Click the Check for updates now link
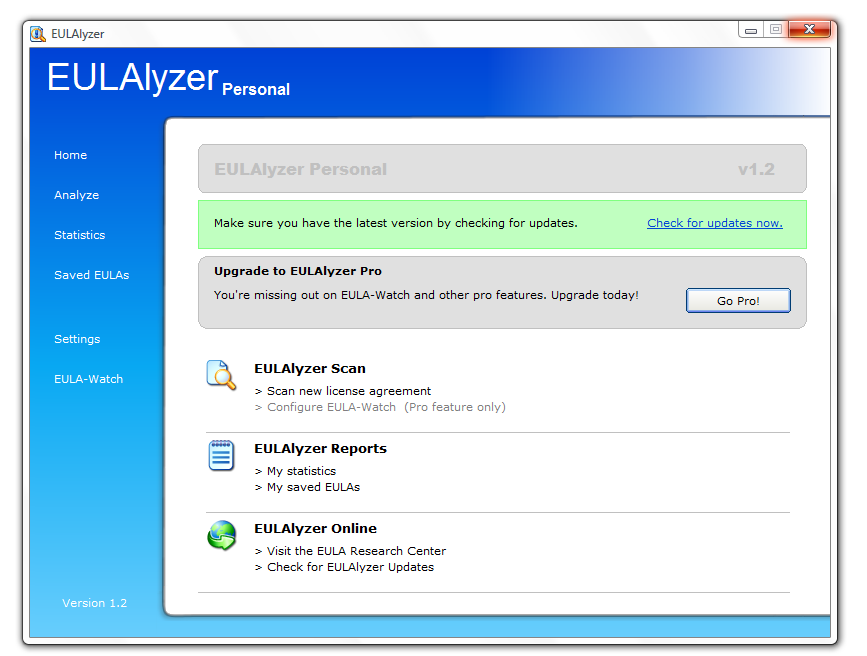 715,223
